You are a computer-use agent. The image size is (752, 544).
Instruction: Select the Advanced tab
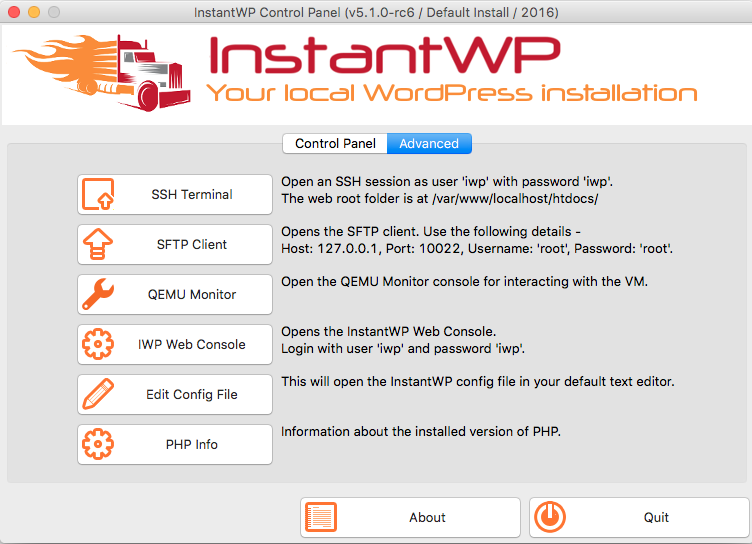(429, 143)
